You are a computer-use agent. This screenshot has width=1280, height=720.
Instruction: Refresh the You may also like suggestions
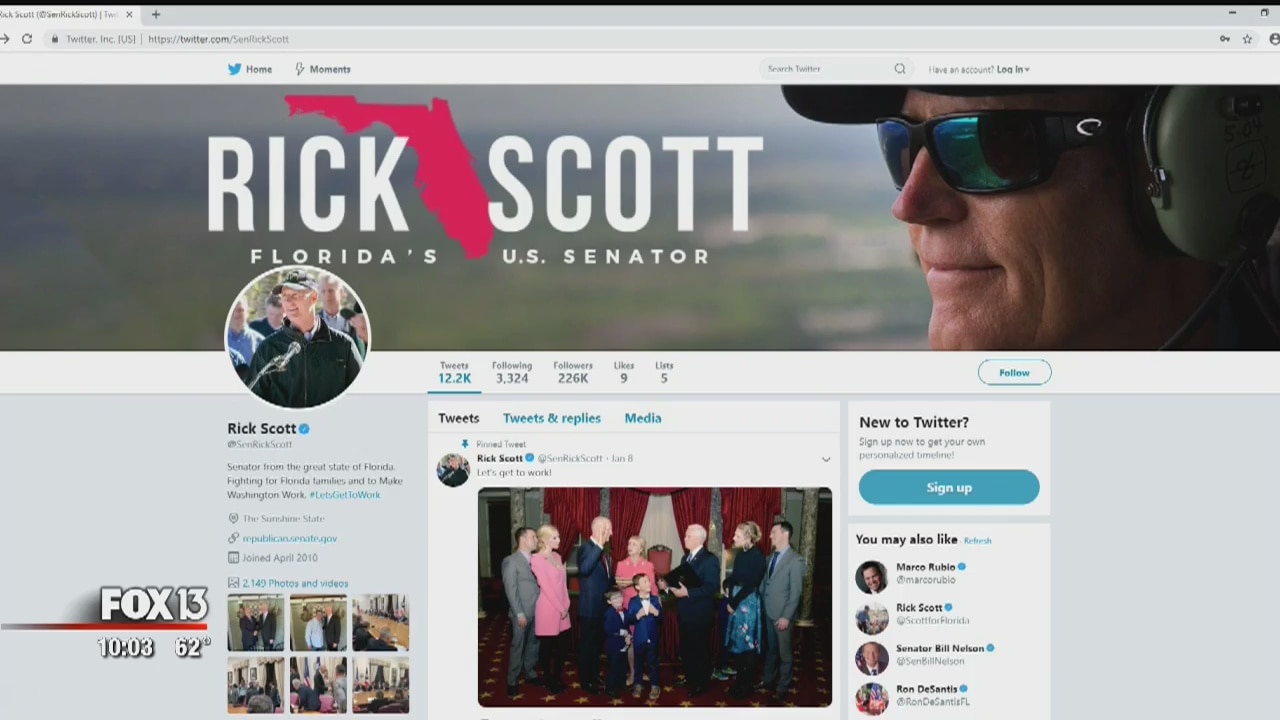(x=977, y=541)
